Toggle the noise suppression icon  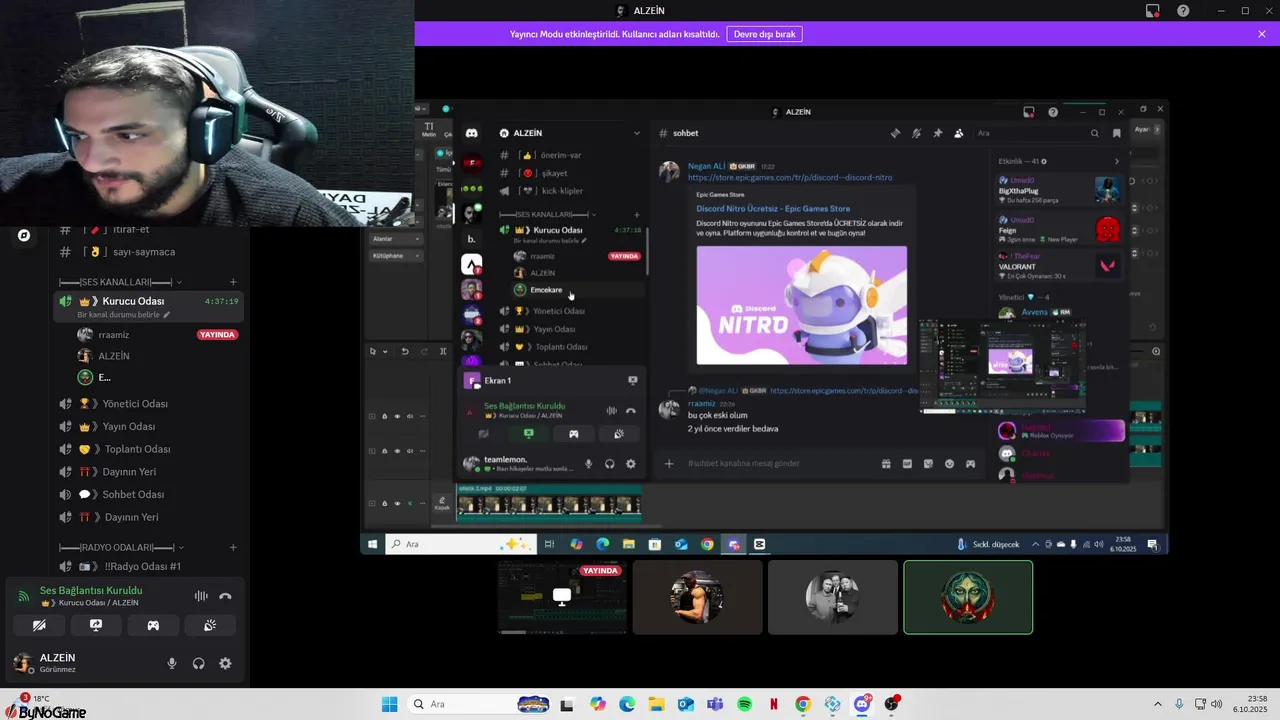click(x=201, y=596)
